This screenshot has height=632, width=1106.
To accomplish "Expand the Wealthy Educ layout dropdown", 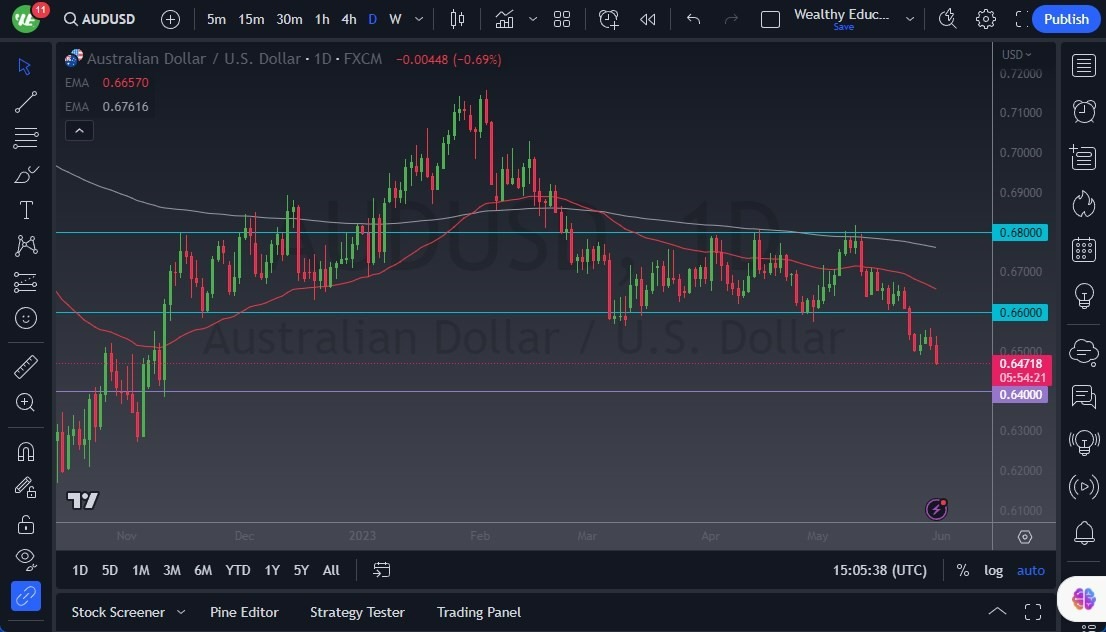I will pos(909,18).
